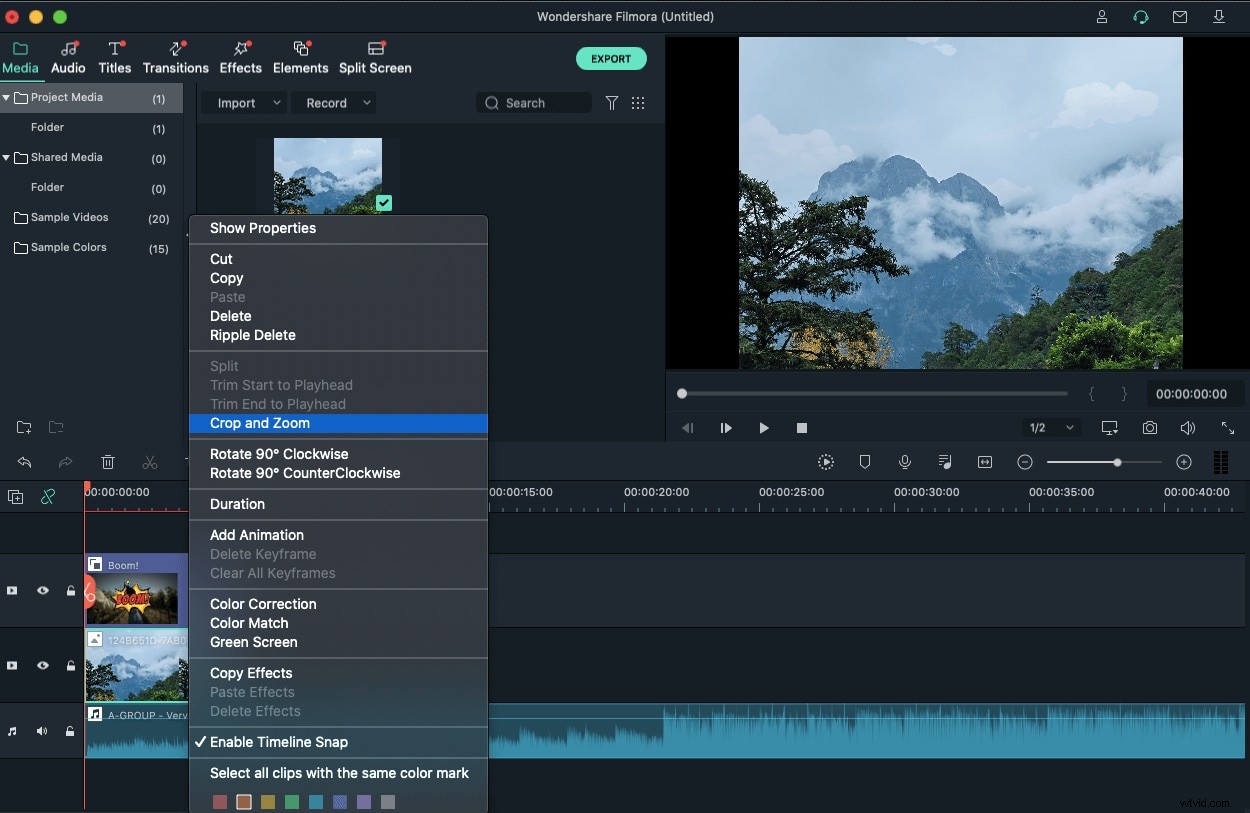
Task: Expand the Record dropdown menu
Action: pos(366,102)
